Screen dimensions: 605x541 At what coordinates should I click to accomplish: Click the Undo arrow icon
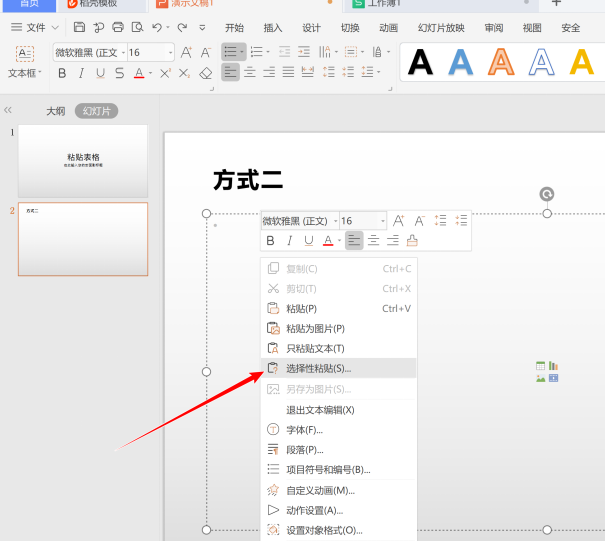point(157,27)
